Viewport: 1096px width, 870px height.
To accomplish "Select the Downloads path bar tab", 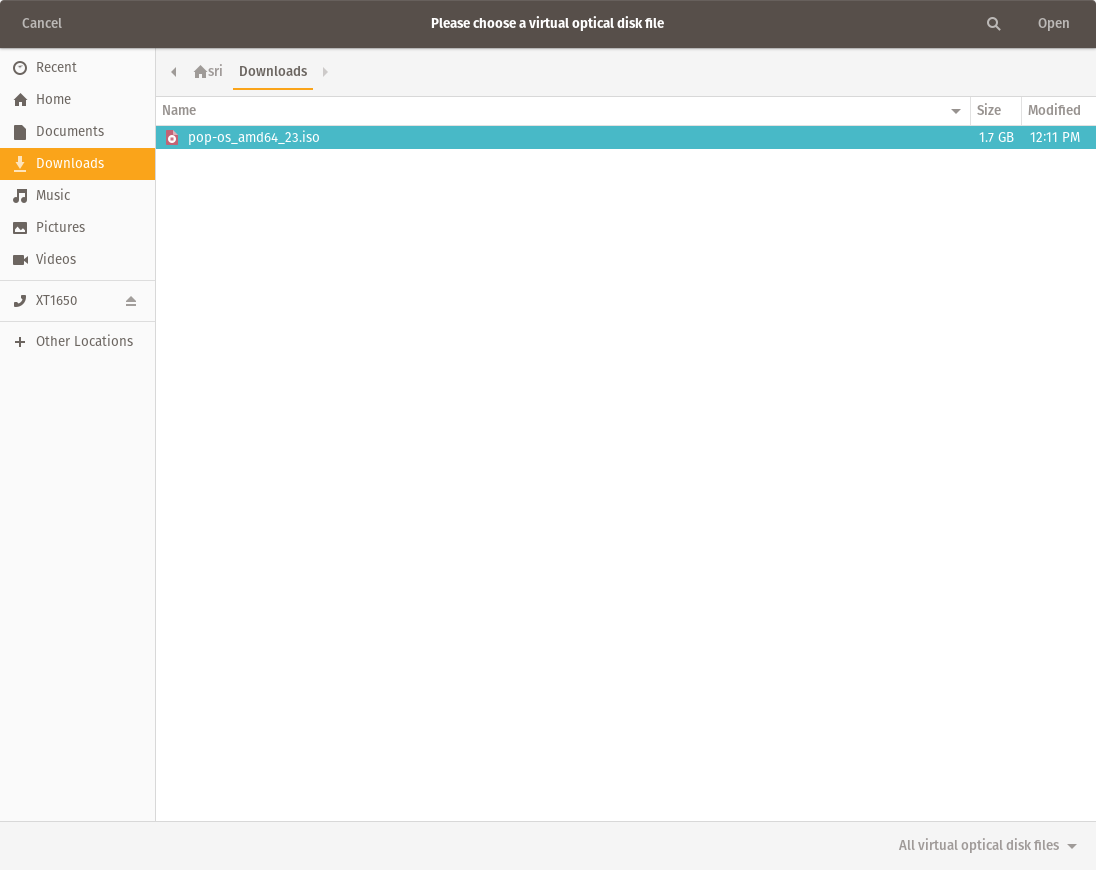I will (273, 72).
